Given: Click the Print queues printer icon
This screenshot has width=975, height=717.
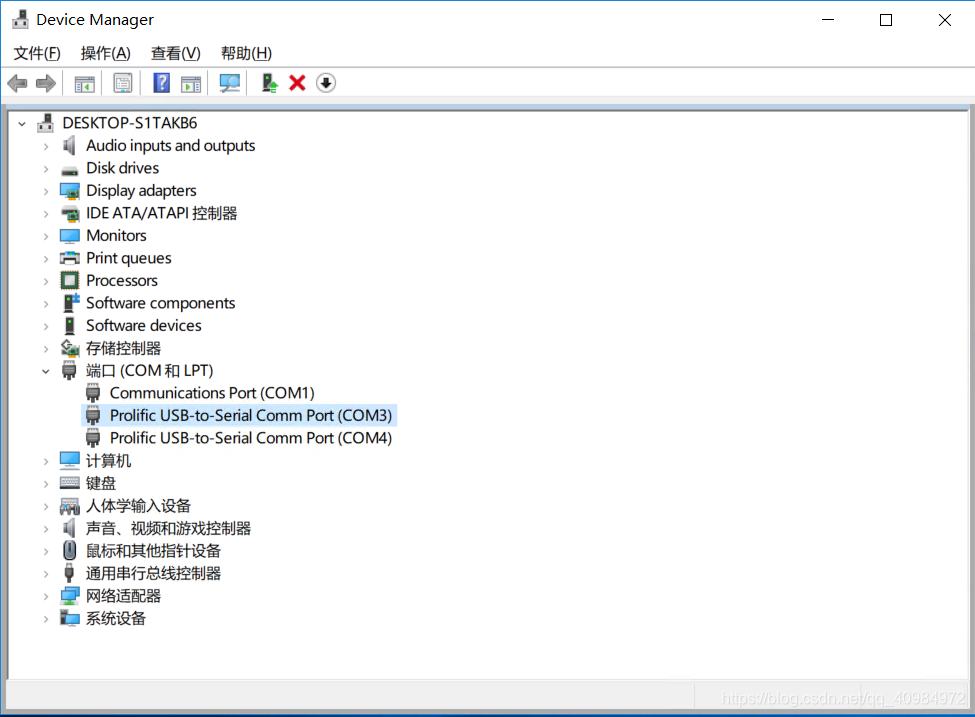Looking at the screenshot, I should click(70, 258).
